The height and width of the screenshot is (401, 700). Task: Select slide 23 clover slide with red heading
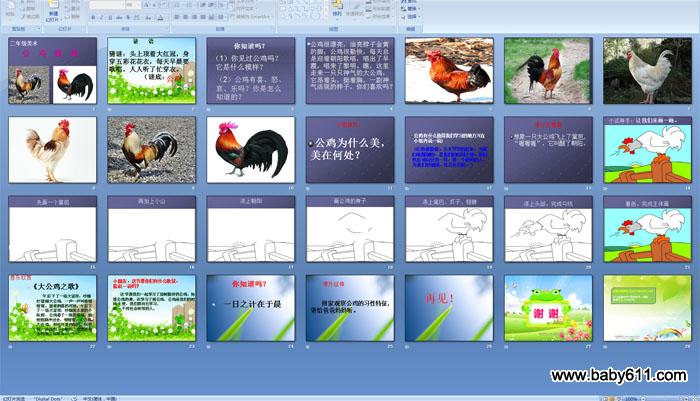click(151, 308)
